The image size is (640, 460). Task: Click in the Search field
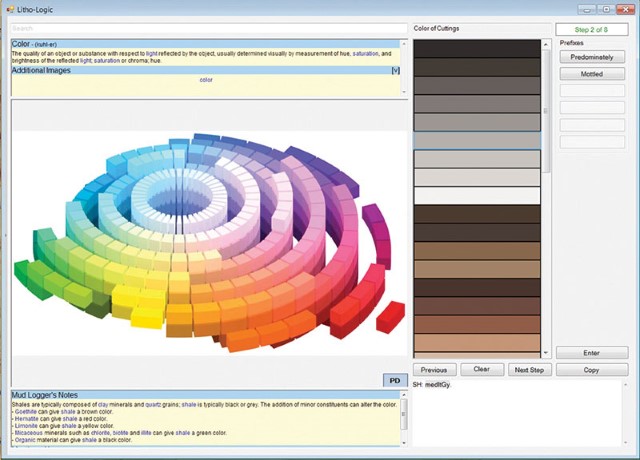point(208,29)
